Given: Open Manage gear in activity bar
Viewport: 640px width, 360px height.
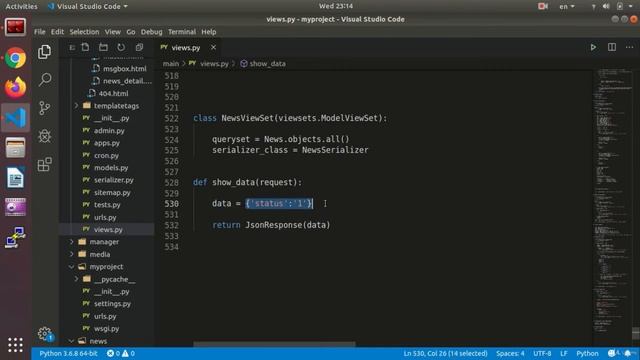Looking at the screenshot, I should [x=44, y=334].
